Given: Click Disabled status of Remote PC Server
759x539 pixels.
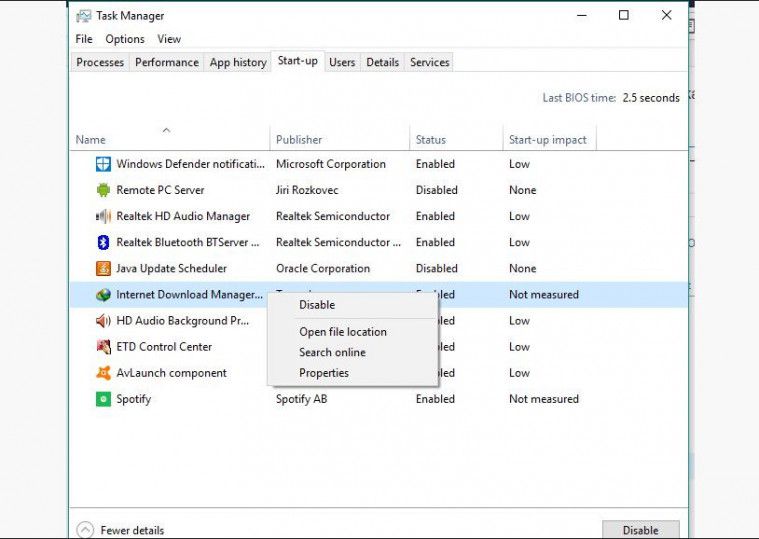Looking at the screenshot, I should 437,190.
